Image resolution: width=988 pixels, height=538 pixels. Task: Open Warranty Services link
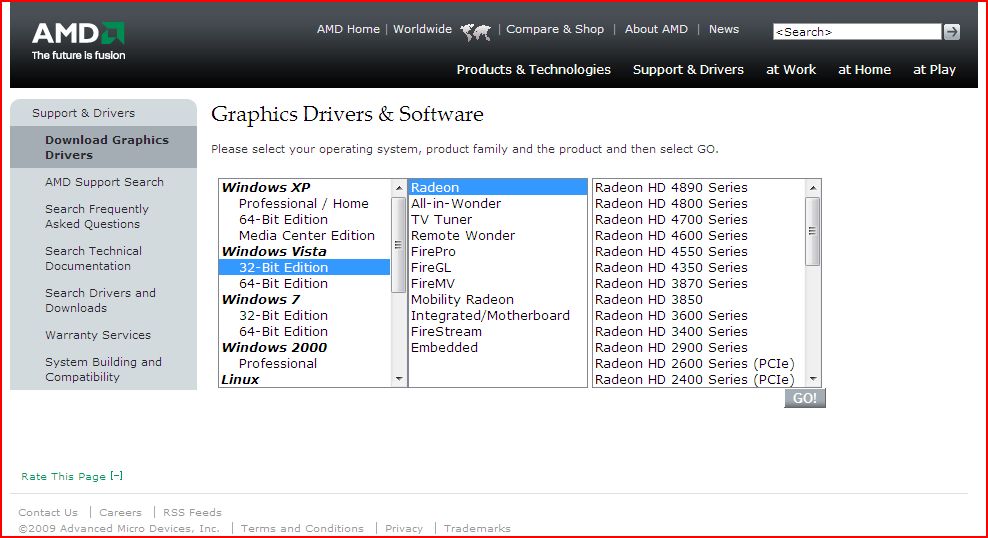tap(98, 335)
